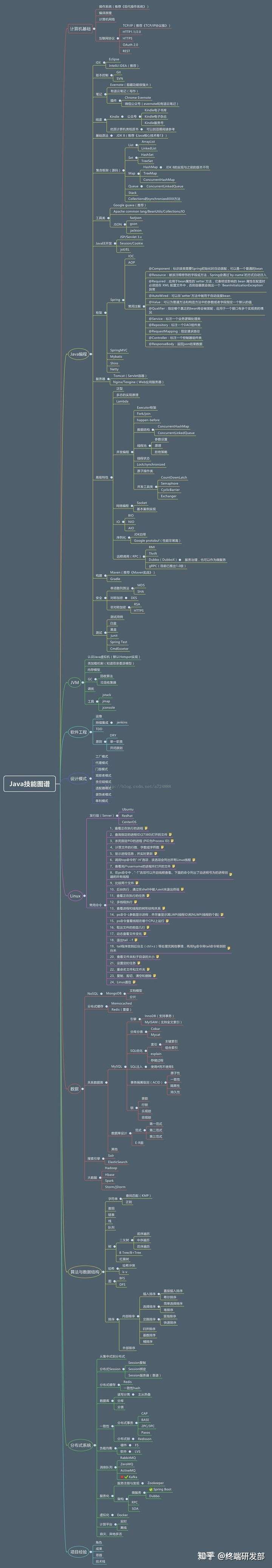
Task: Click the Mybatis node
Action: (x=116, y=357)
